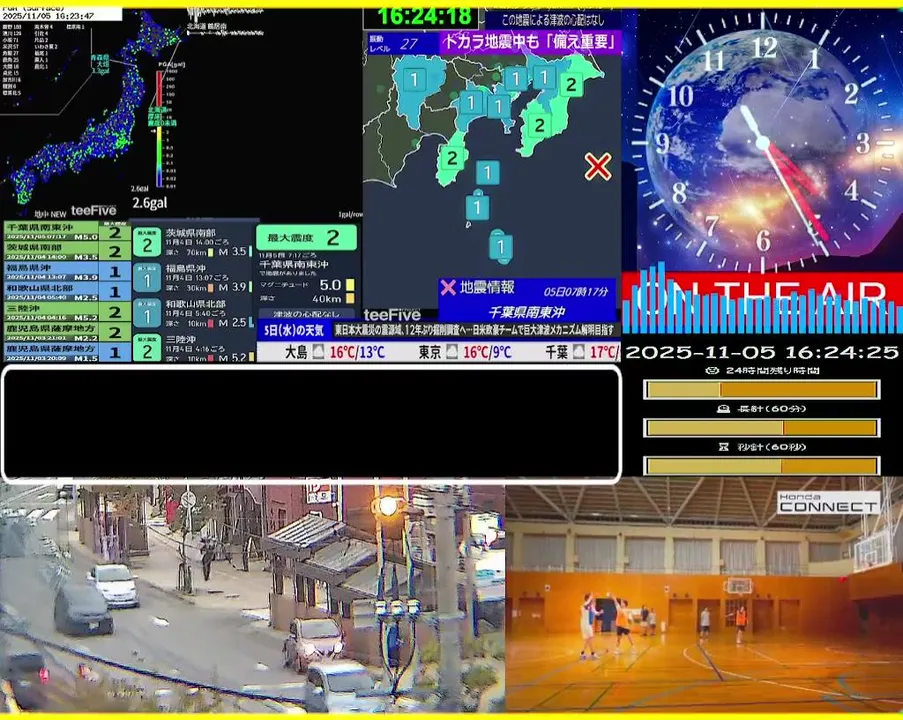The image size is (903, 720).
Task: Click the intensity 1 badge for 福島県沖 card
Action: [x=147, y=278]
